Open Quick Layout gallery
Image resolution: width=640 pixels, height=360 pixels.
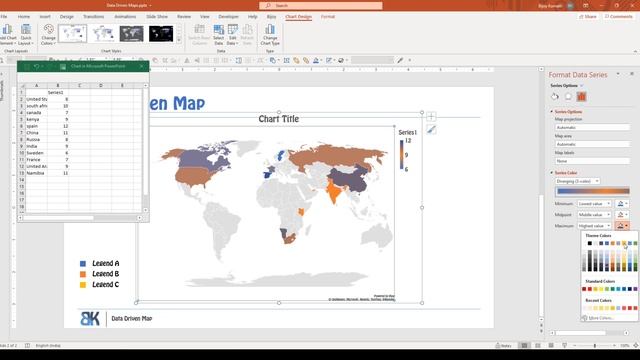click(x=25, y=35)
